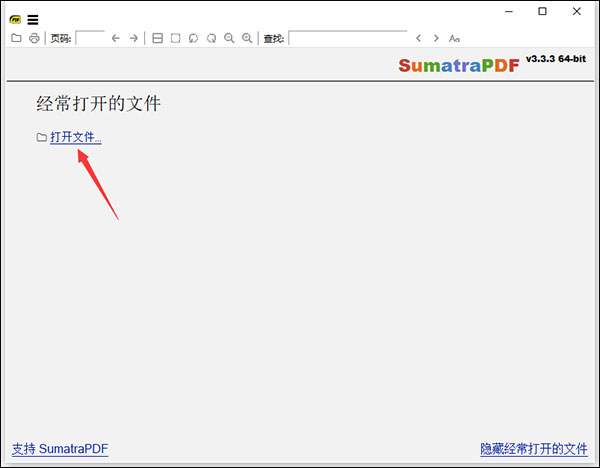
Task: Rotate the page right
Action: click(x=211, y=38)
